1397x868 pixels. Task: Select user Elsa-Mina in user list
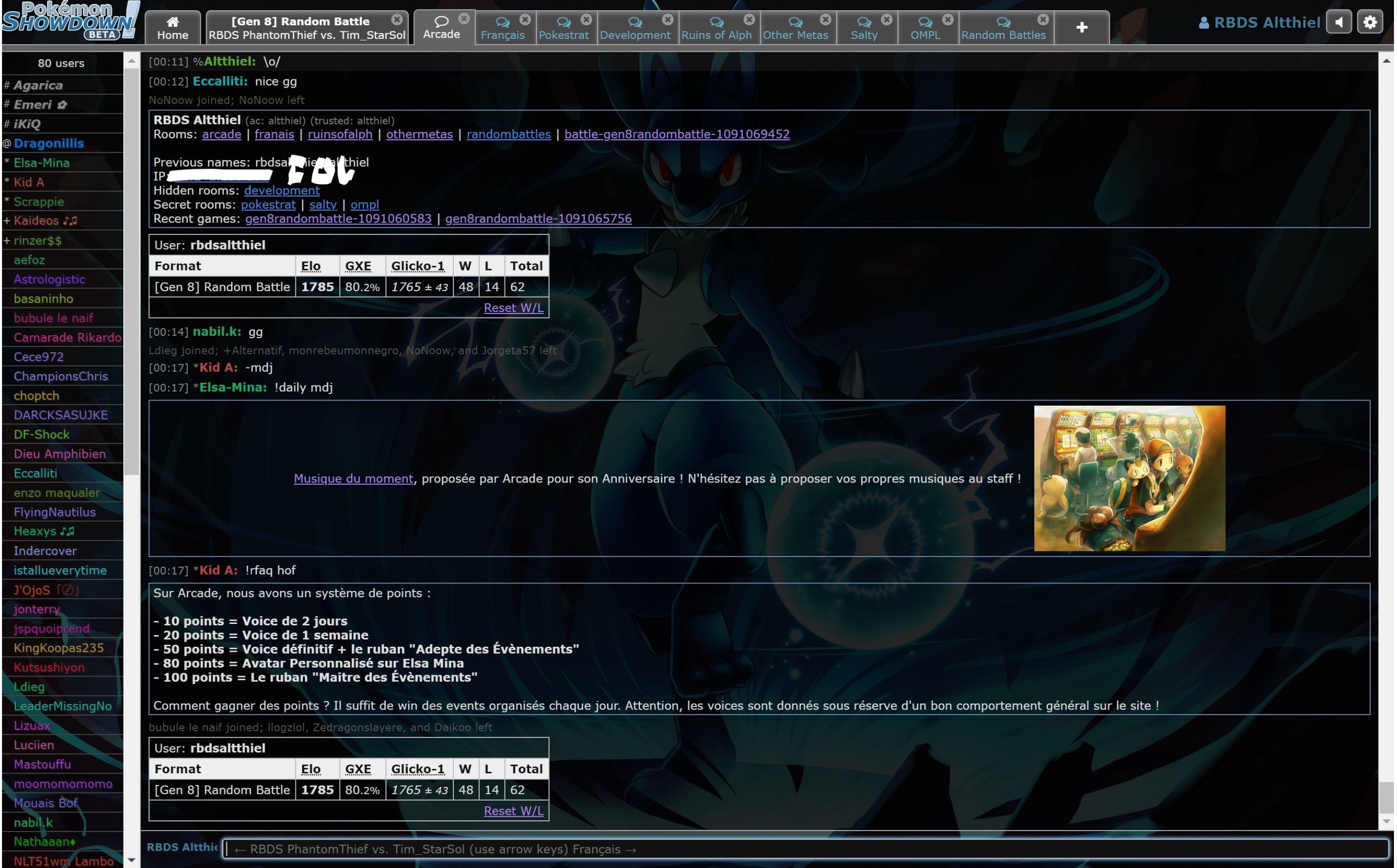coord(62,163)
